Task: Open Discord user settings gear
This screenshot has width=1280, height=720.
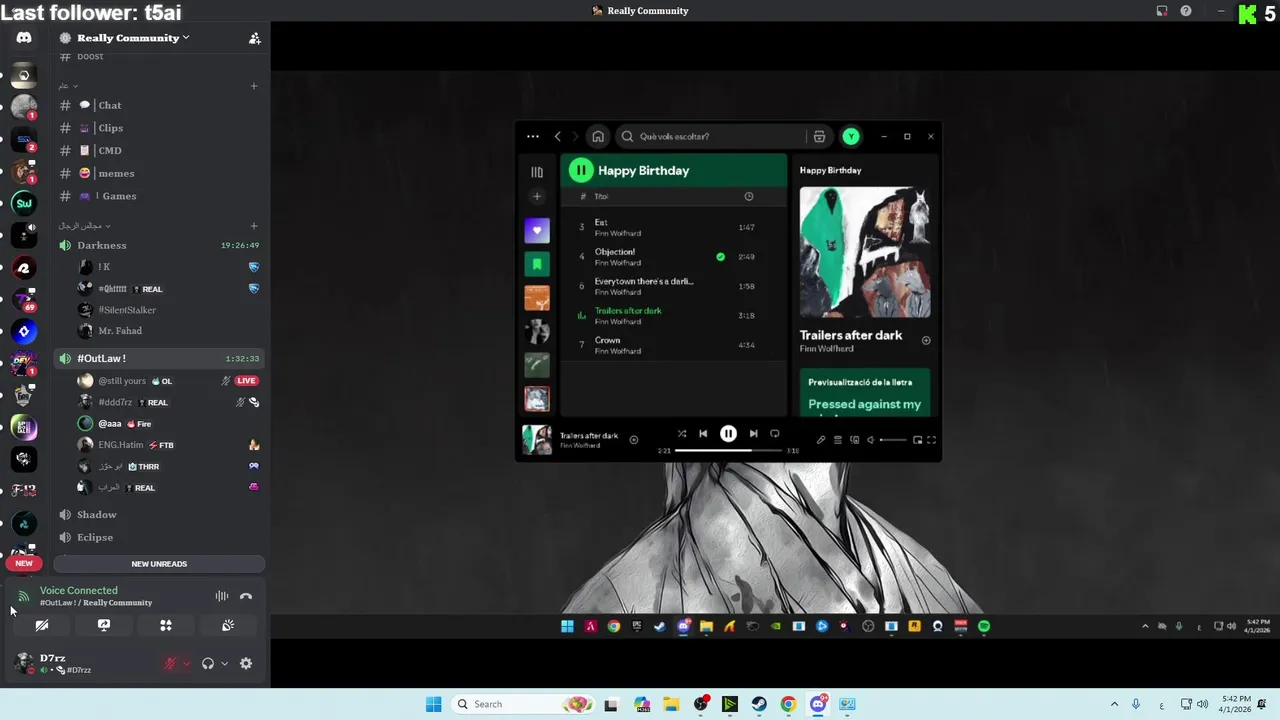Action: (246, 663)
